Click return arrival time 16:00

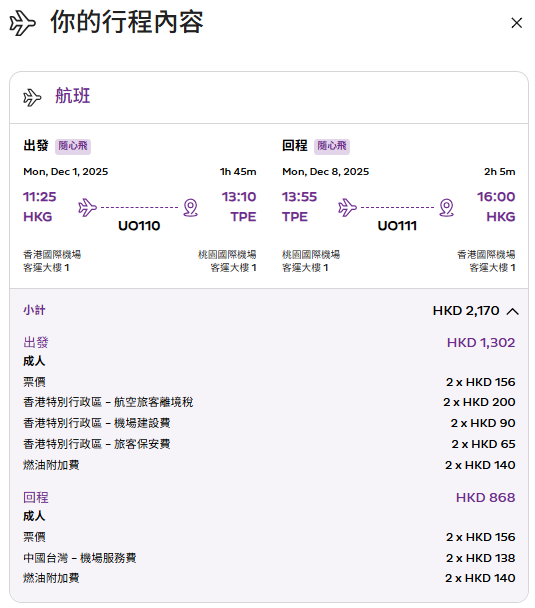pyautogui.click(x=496, y=197)
